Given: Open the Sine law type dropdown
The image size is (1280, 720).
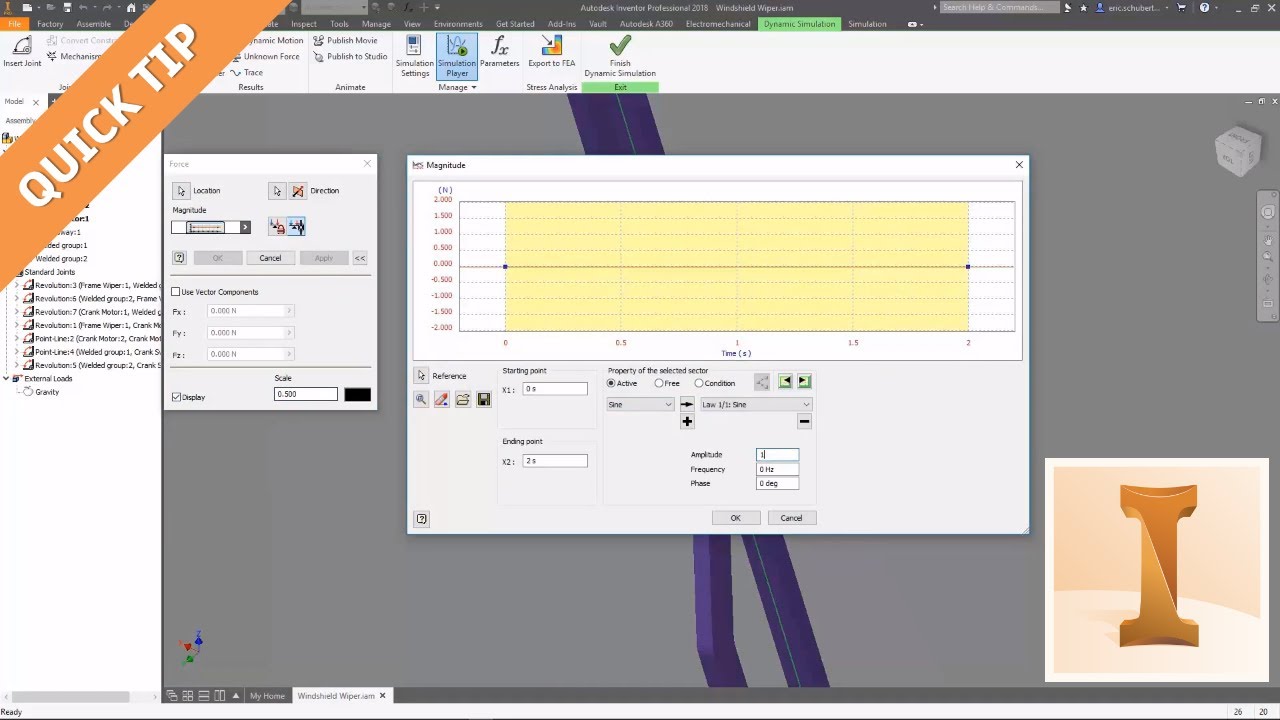Looking at the screenshot, I should [x=641, y=404].
